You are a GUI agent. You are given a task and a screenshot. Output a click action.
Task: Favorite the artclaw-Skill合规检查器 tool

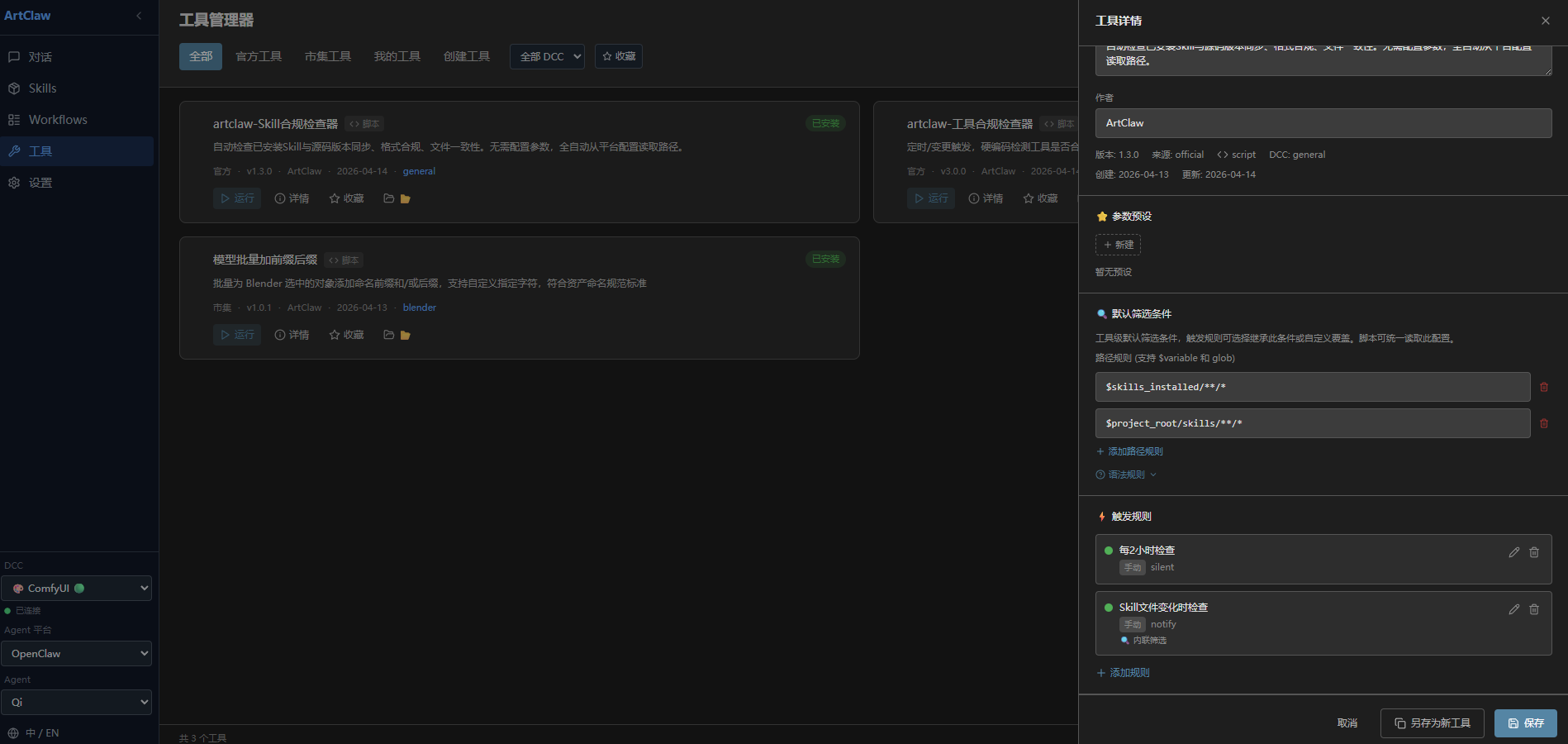[x=346, y=198]
